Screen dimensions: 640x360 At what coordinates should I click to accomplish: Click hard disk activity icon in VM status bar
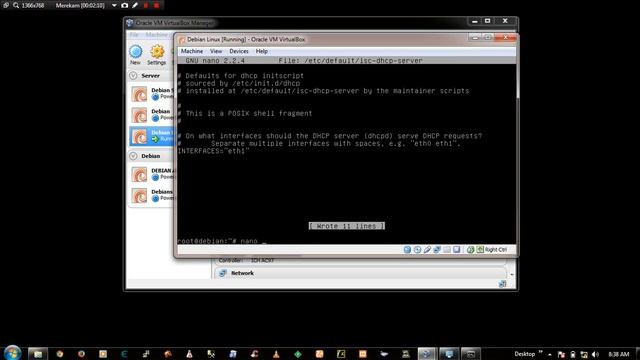(x=407, y=249)
